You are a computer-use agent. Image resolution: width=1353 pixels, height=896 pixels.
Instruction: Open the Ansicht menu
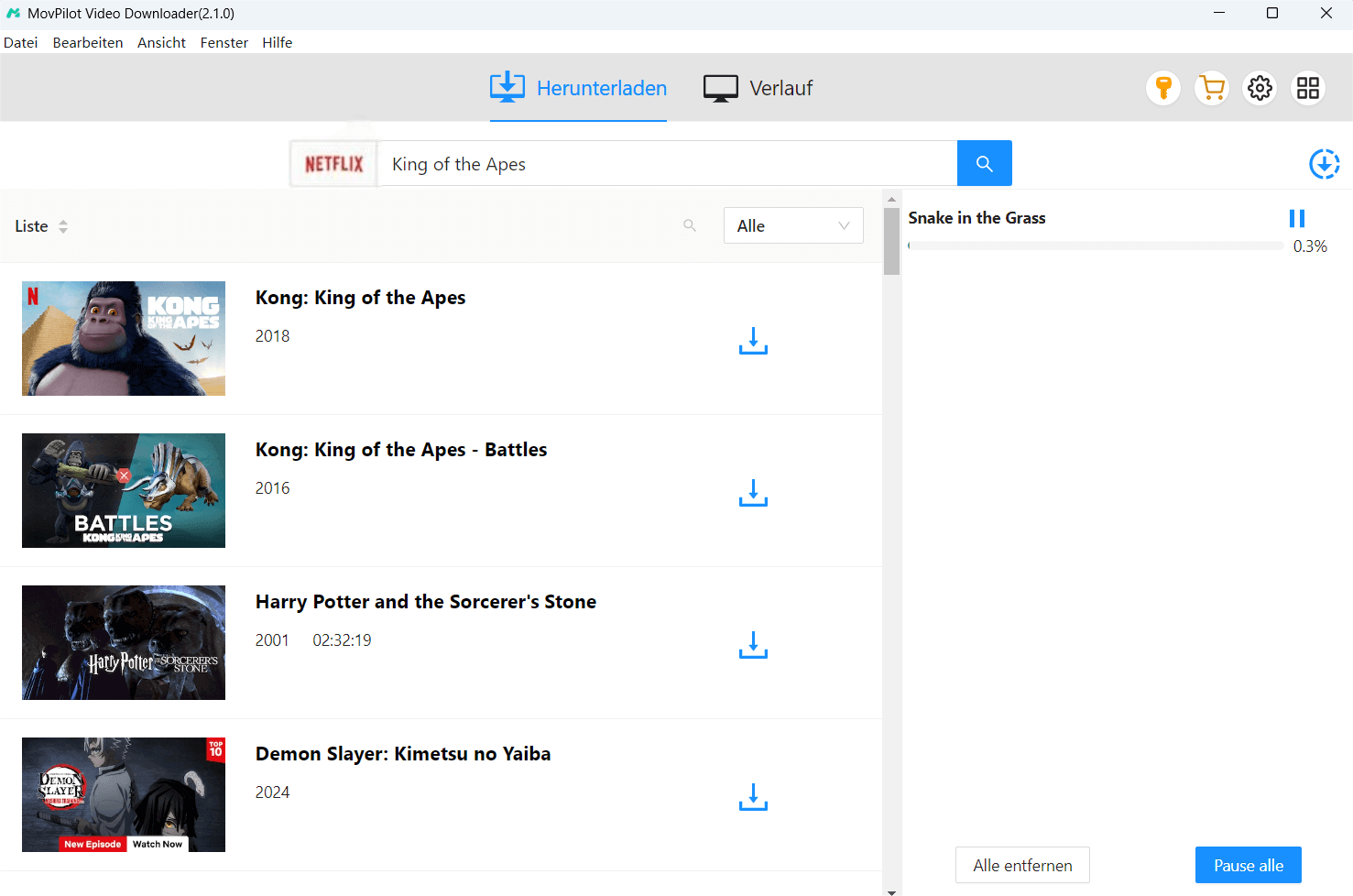(x=161, y=42)
